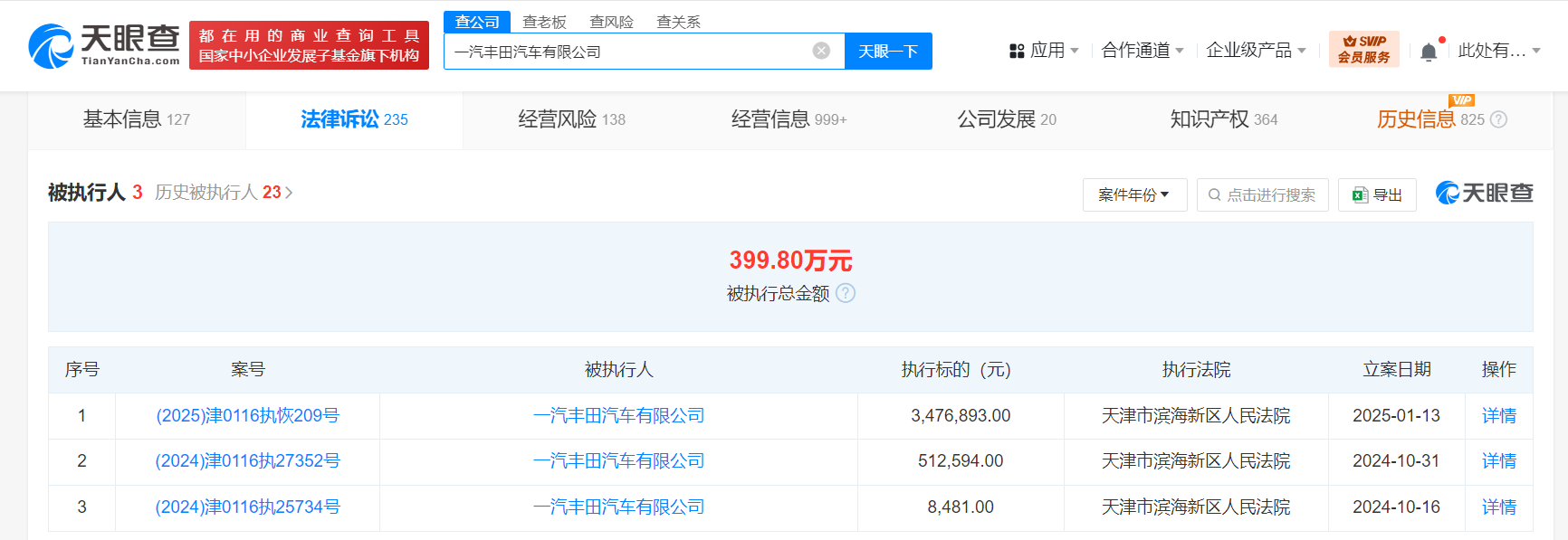Click the 案号 column header
The width and height of the screenshot is (1568, 540).
(x=247, y=370)
